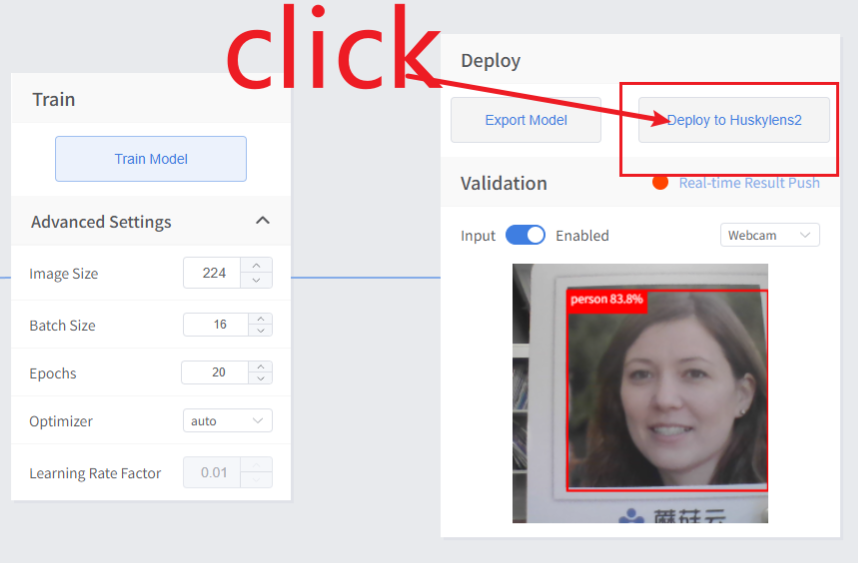Click the Batch Size value field

click(x=213, y=325)
